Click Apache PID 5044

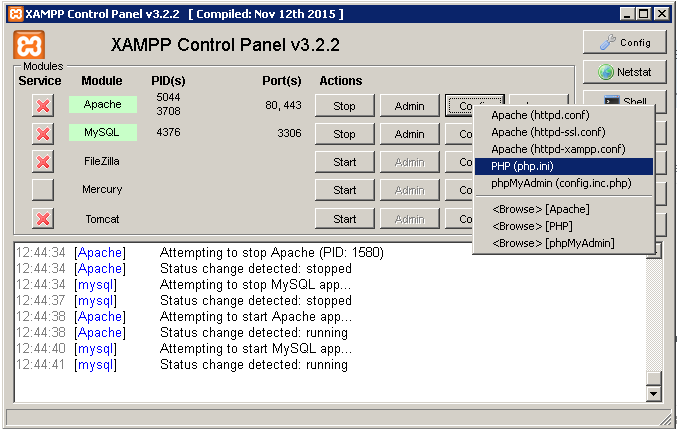coord(168,97)
